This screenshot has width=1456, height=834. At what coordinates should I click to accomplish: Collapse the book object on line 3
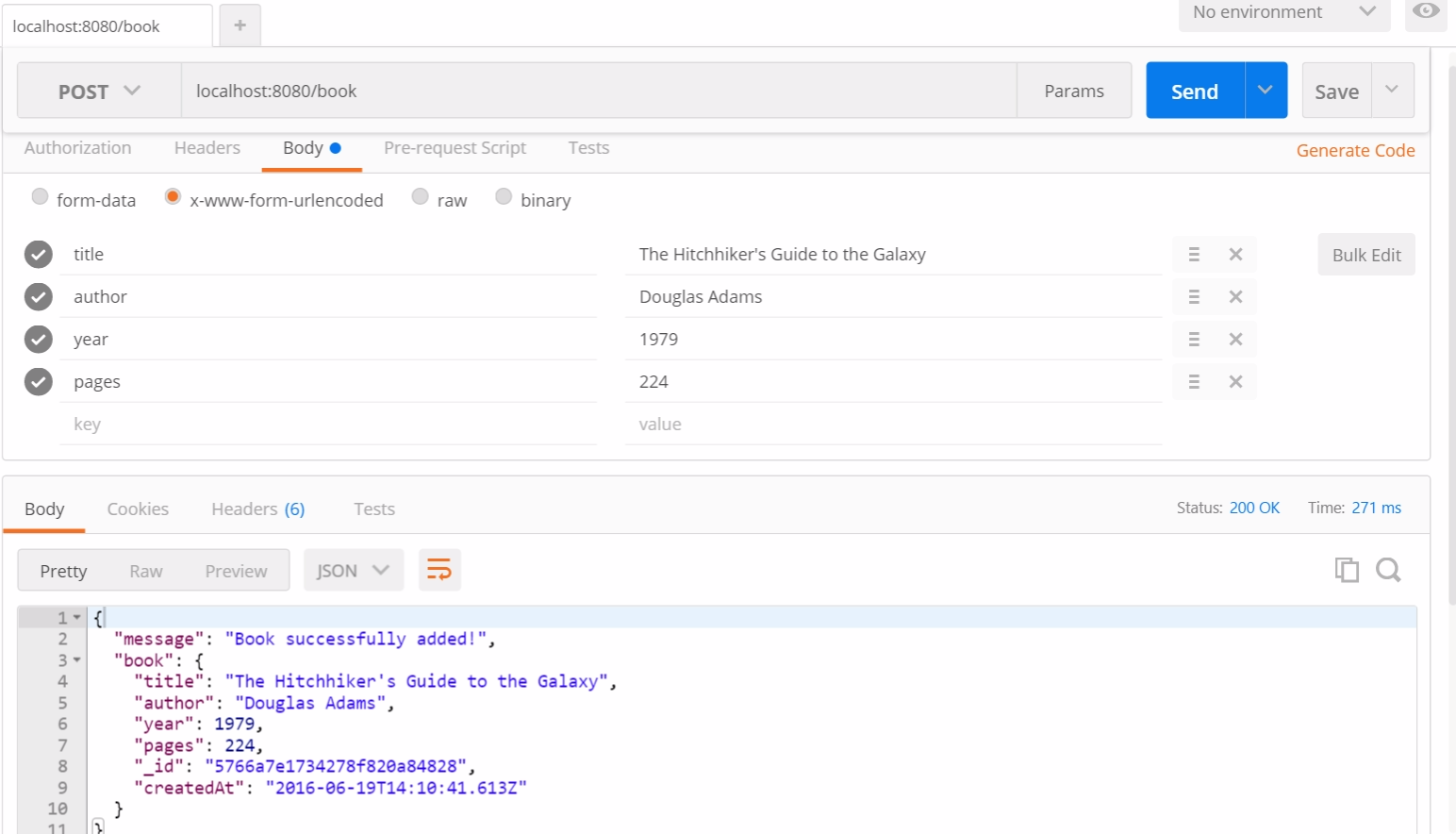(77, 660)
